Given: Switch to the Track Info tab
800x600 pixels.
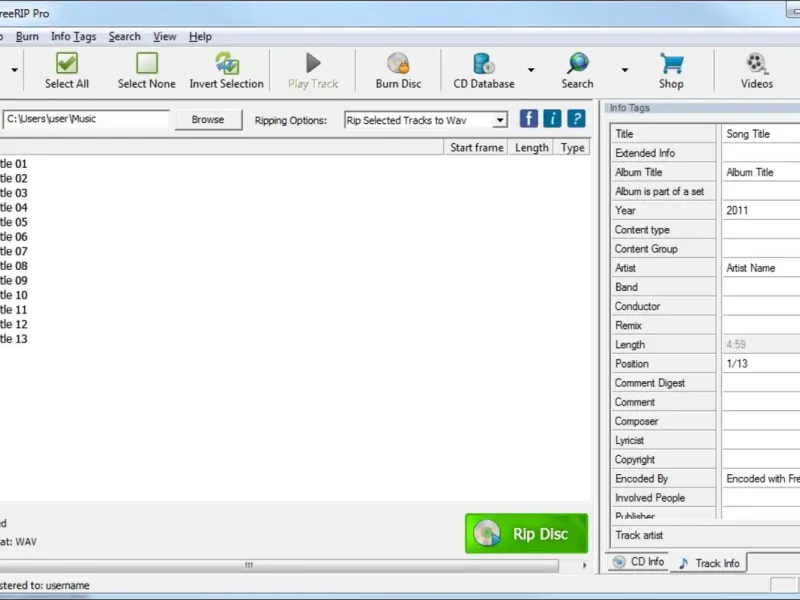Looking at the screenshot, I should (x=708, y=563).
